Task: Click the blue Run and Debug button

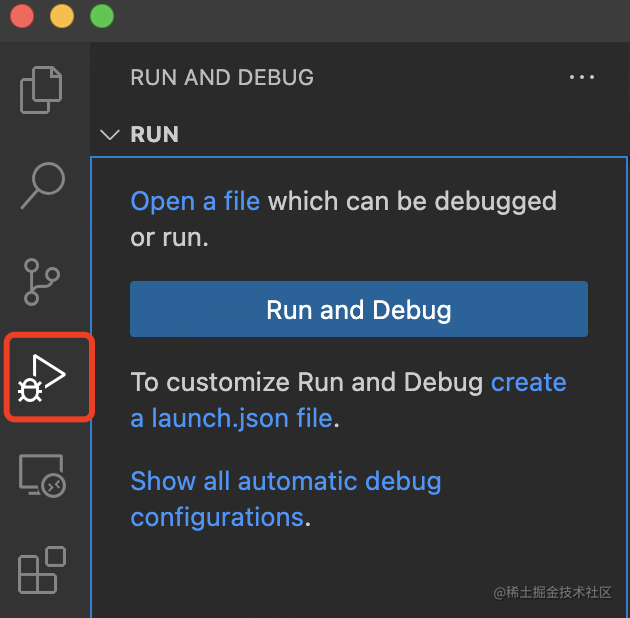Action: (359, 309)
